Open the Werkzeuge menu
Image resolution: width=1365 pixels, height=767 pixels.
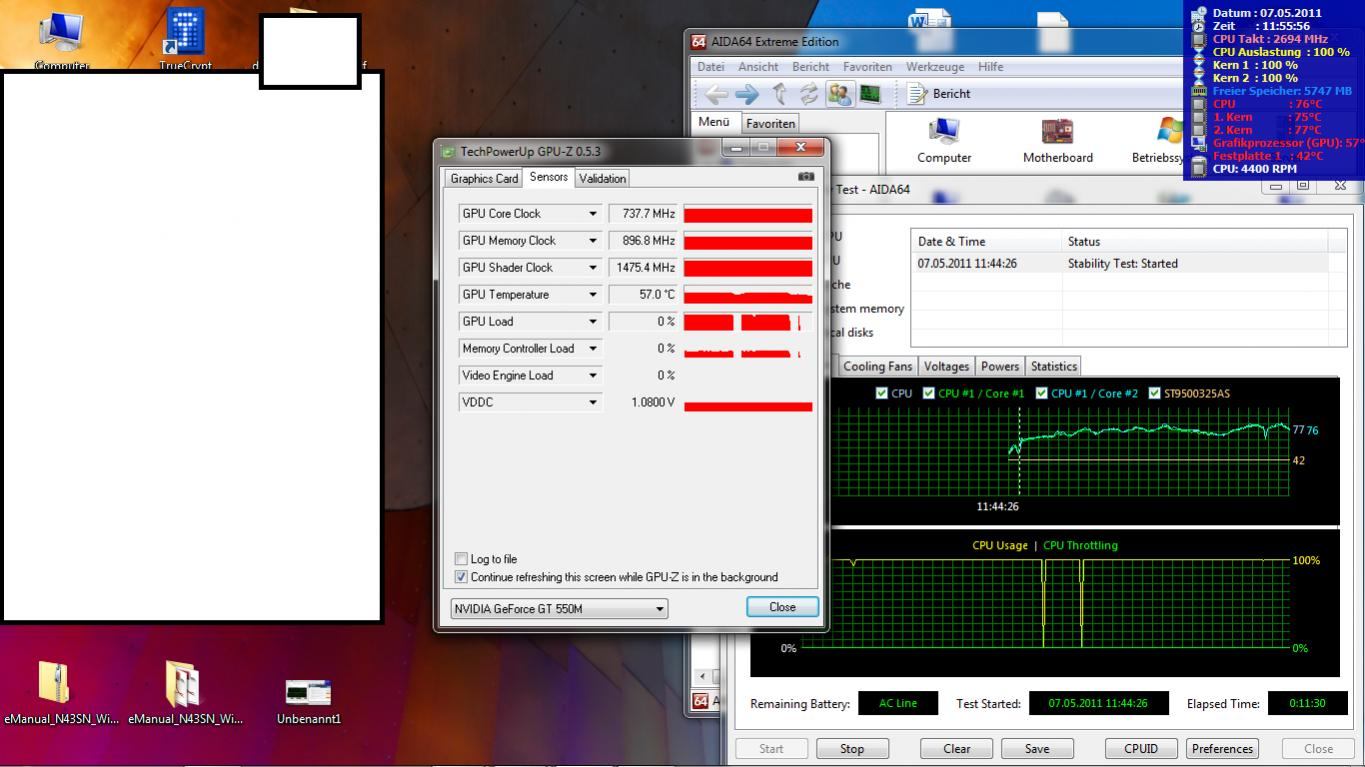pyautogui.click(x=935, y=67)
